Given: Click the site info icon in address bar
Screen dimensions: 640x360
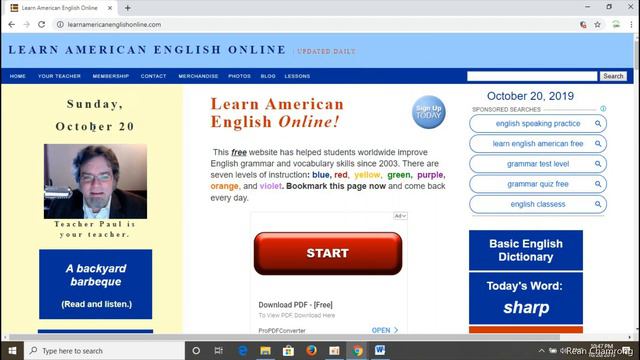Looking at the screenshot, I should (x=60, y=24).
